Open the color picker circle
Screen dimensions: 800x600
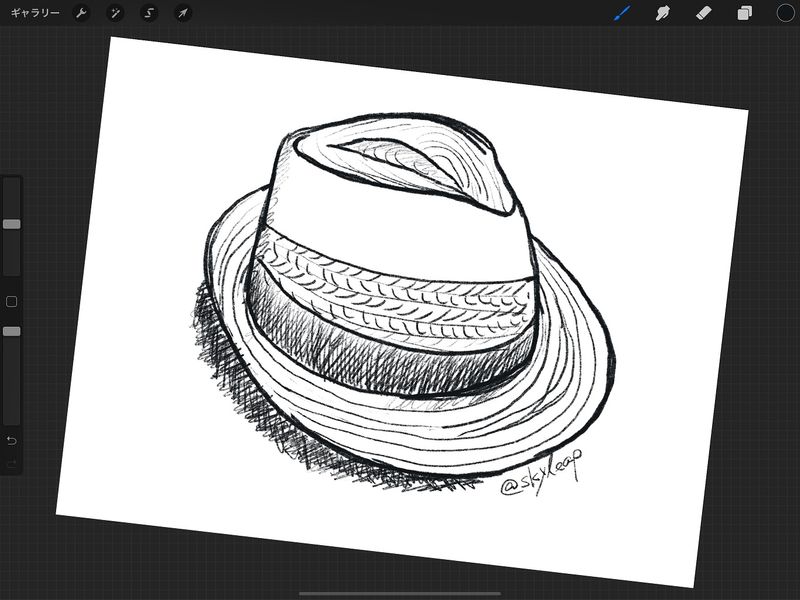(x=785, y=13)
